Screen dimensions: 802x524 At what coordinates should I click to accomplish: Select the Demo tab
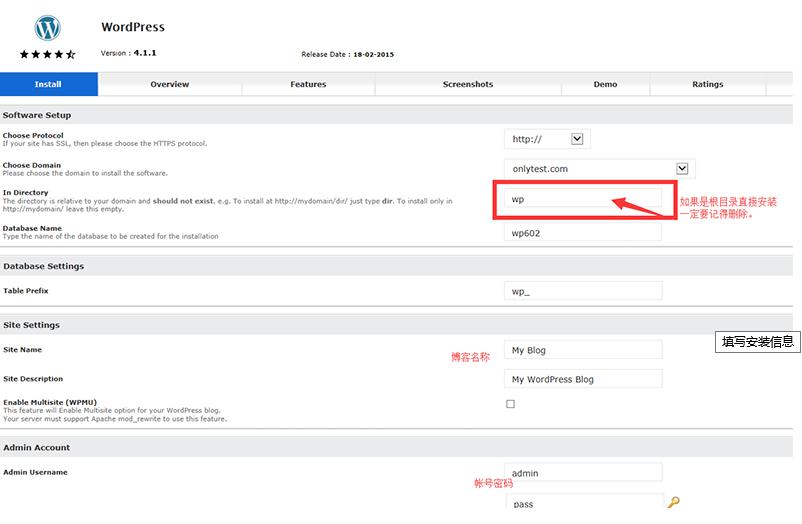(606, 84)
